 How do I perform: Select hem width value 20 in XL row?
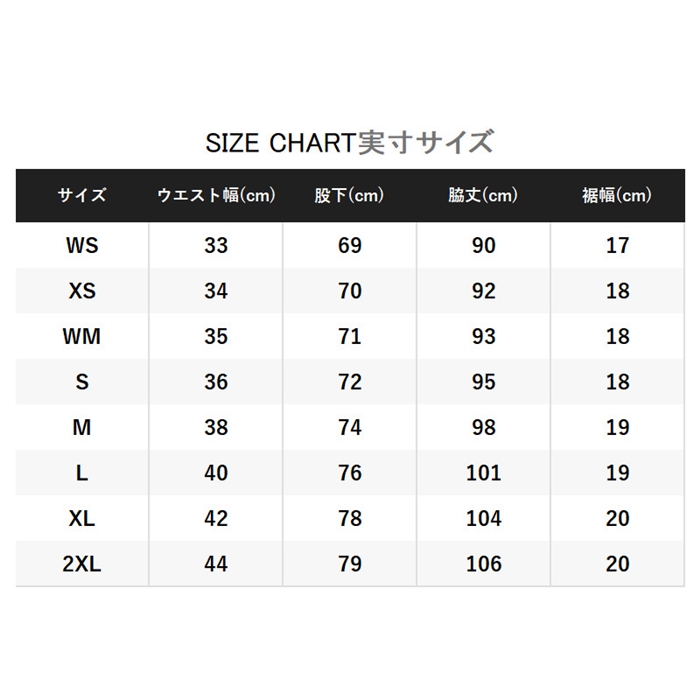coord(617,518)
